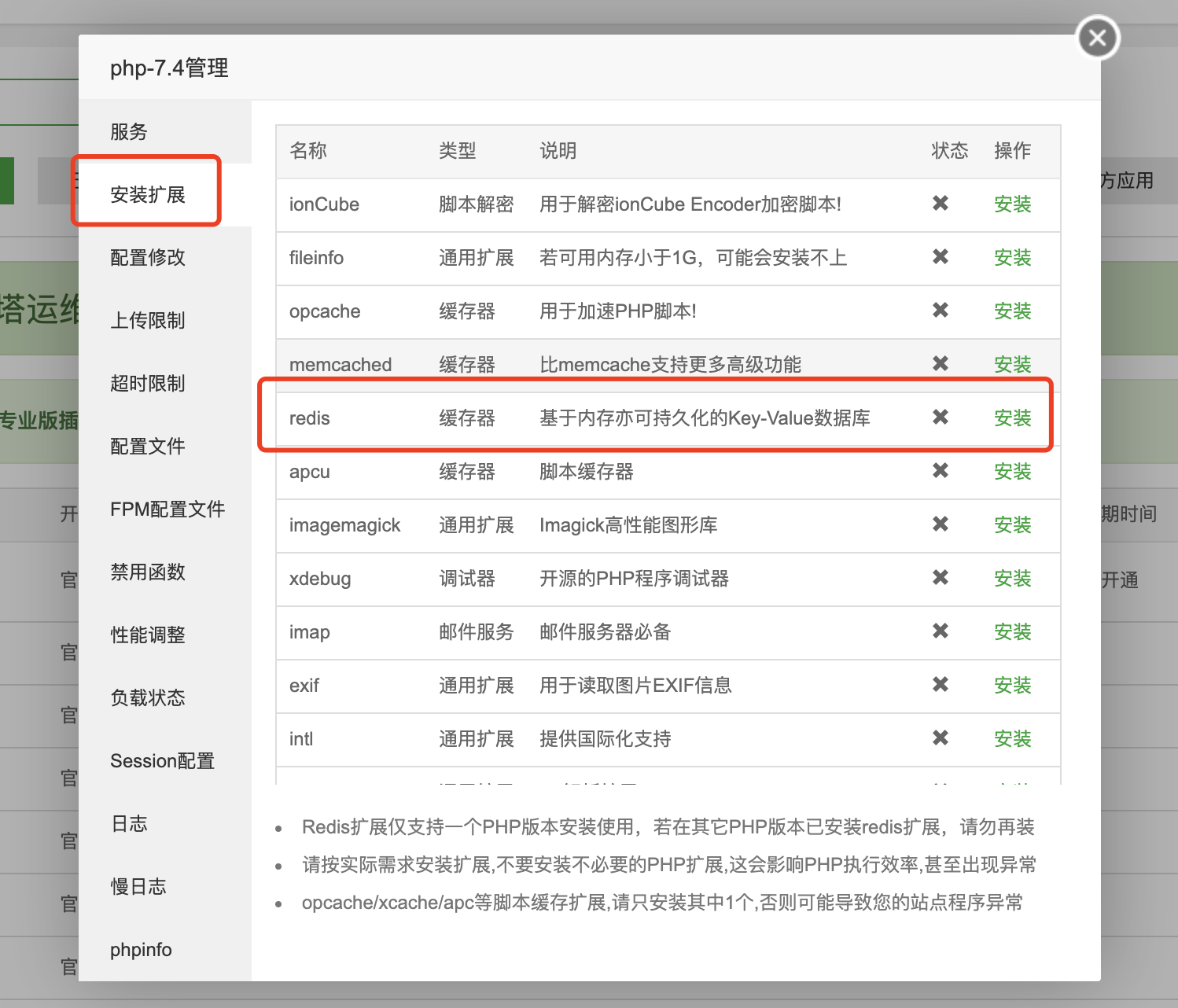This screenshot has height=1008, width=1178.
Task: Click the xdebug status X icon
Action: pos(940,578)
